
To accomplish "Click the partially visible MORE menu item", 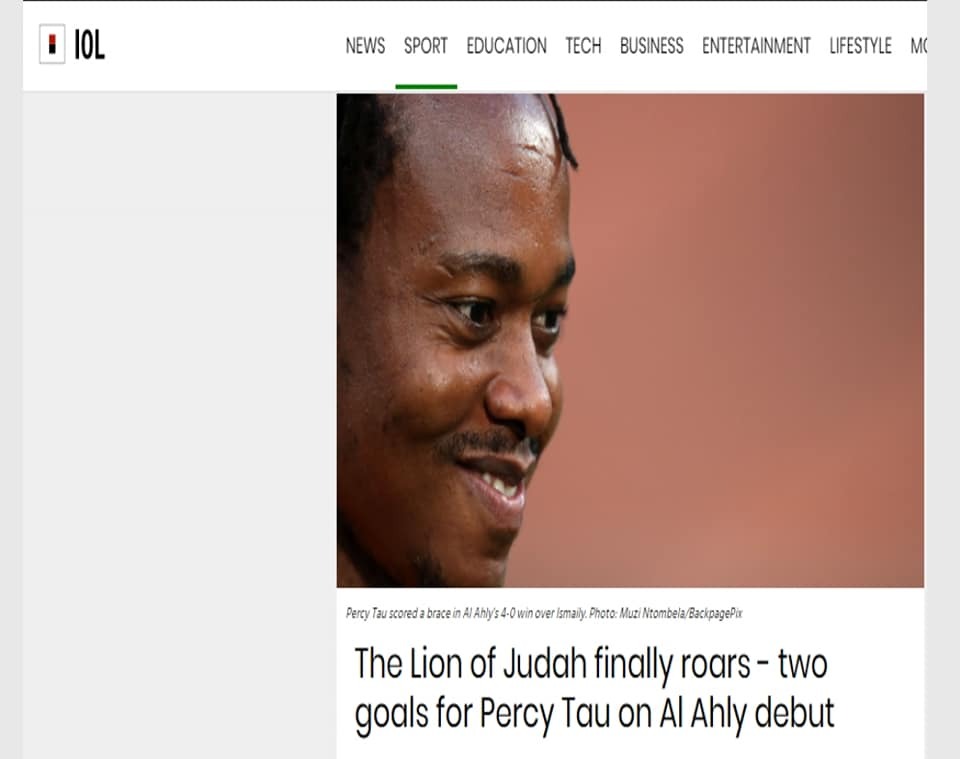I will point(918,46).
